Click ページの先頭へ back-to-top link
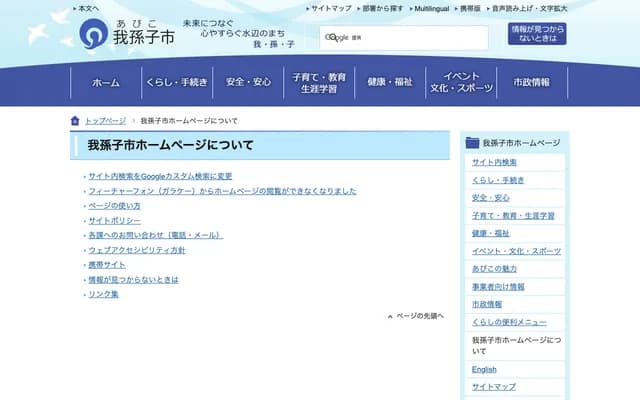The width and height of the screenshot is (640, 400). pos(420,316)
